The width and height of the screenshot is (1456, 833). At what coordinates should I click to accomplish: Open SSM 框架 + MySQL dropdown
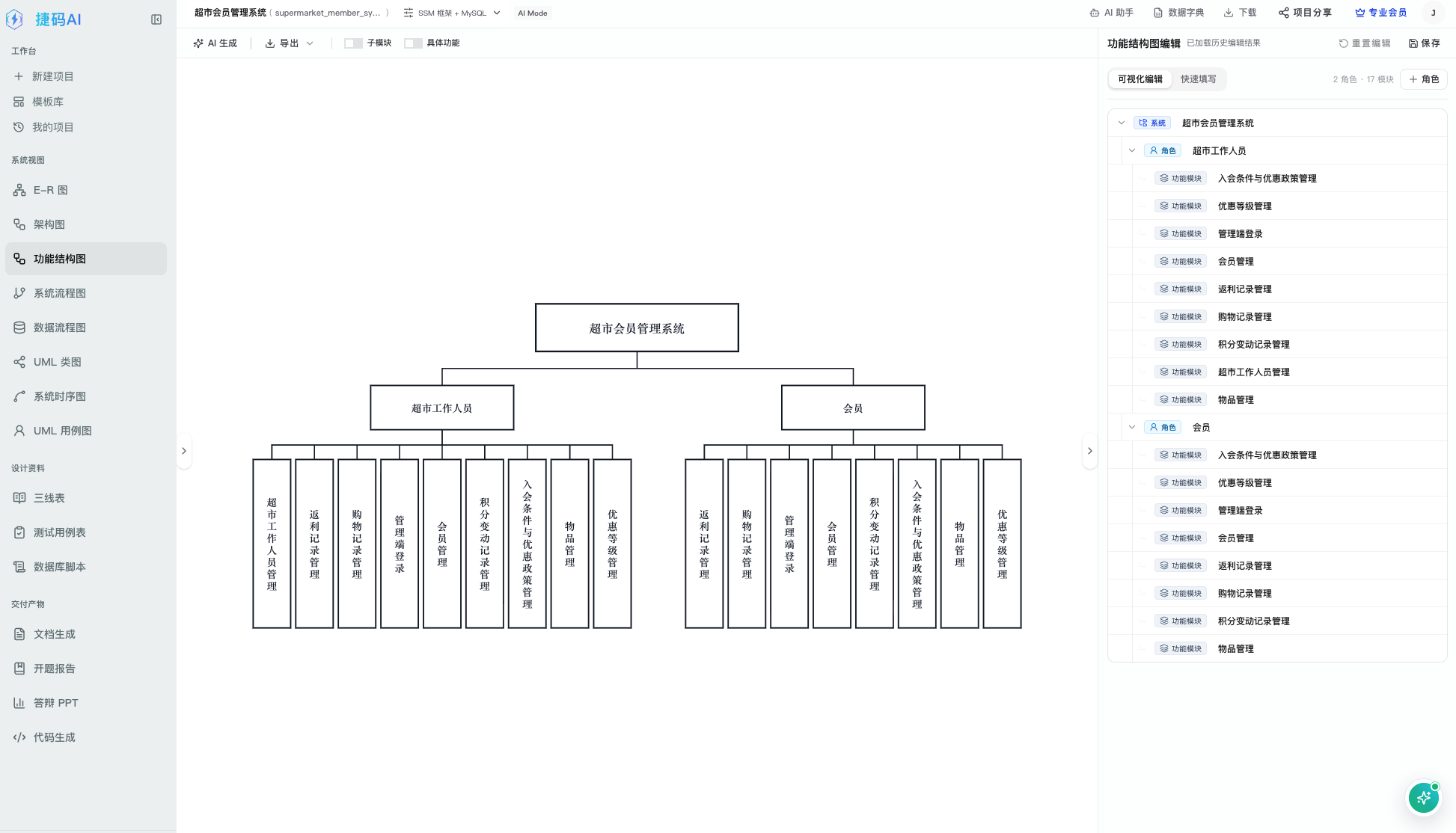coord(452,13)
